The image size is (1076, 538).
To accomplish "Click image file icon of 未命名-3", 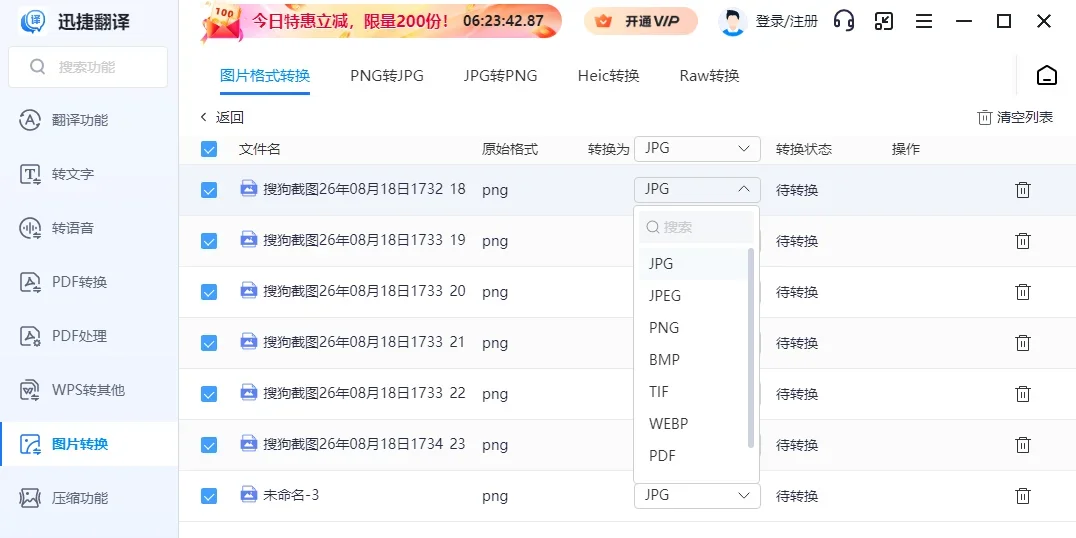I will [248, 494].
